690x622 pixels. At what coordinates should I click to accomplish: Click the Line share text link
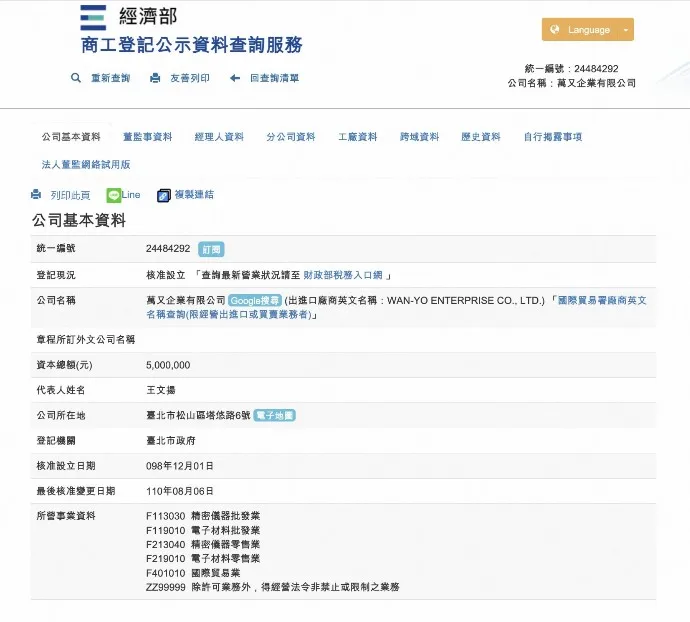tap(131, 195)
